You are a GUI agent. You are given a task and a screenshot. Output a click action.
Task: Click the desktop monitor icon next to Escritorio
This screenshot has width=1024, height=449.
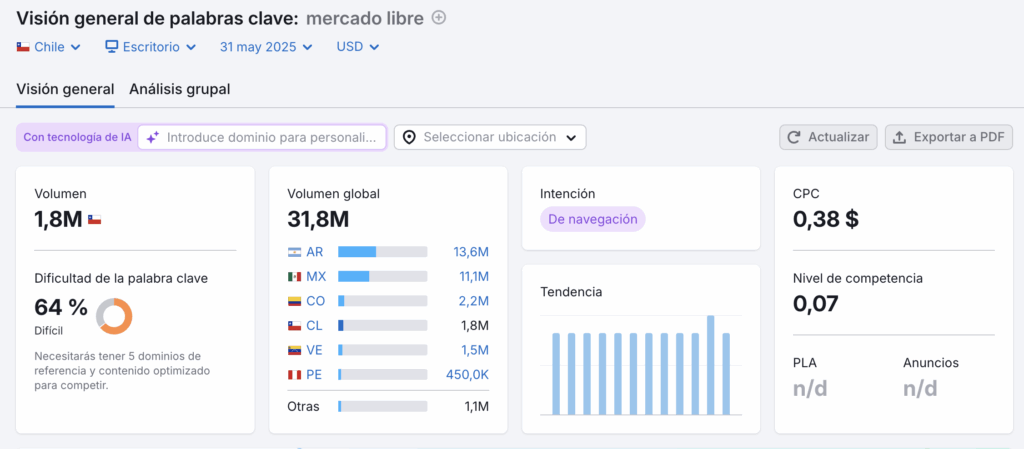tap(112, 47)
